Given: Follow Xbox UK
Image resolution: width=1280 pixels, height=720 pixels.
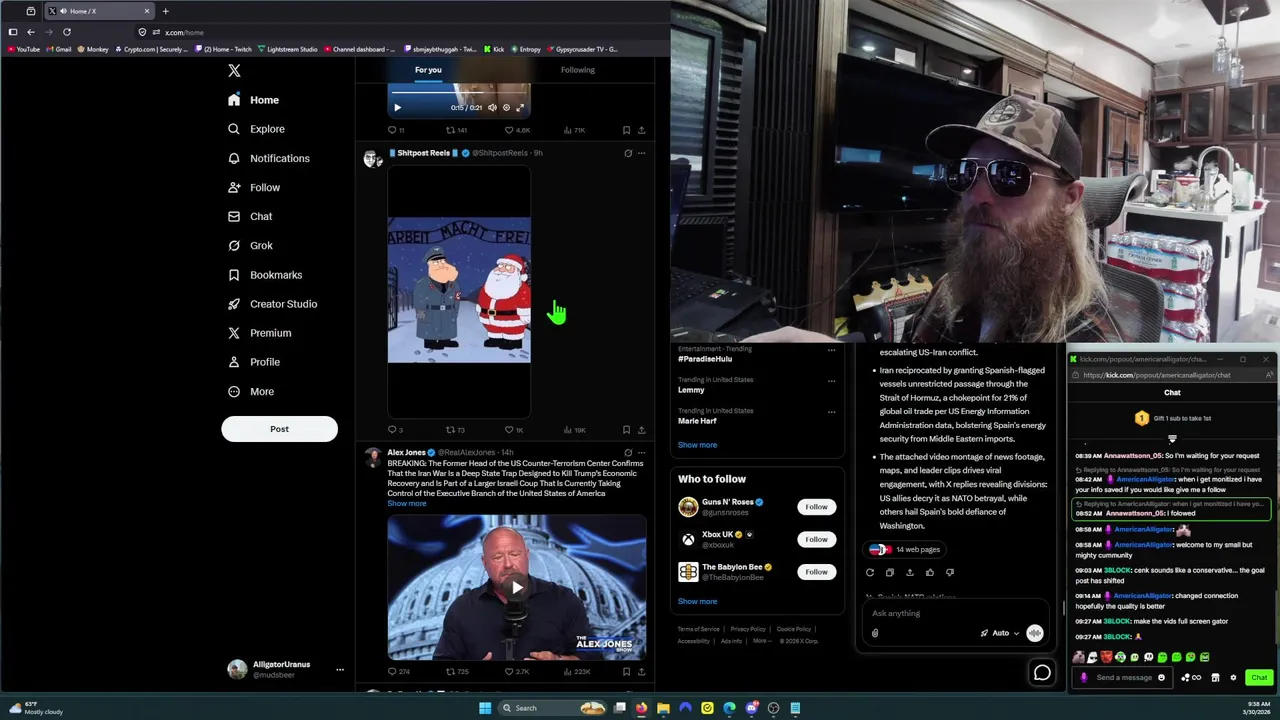Looking at the screenshot, I should coord(816,539).
